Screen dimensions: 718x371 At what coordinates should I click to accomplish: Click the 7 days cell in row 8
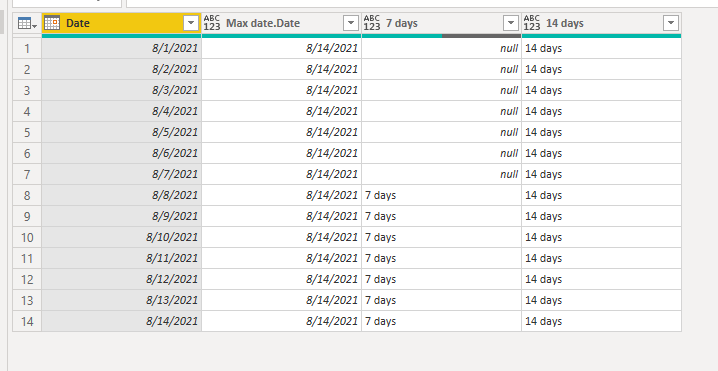click(x=441, y=196)
